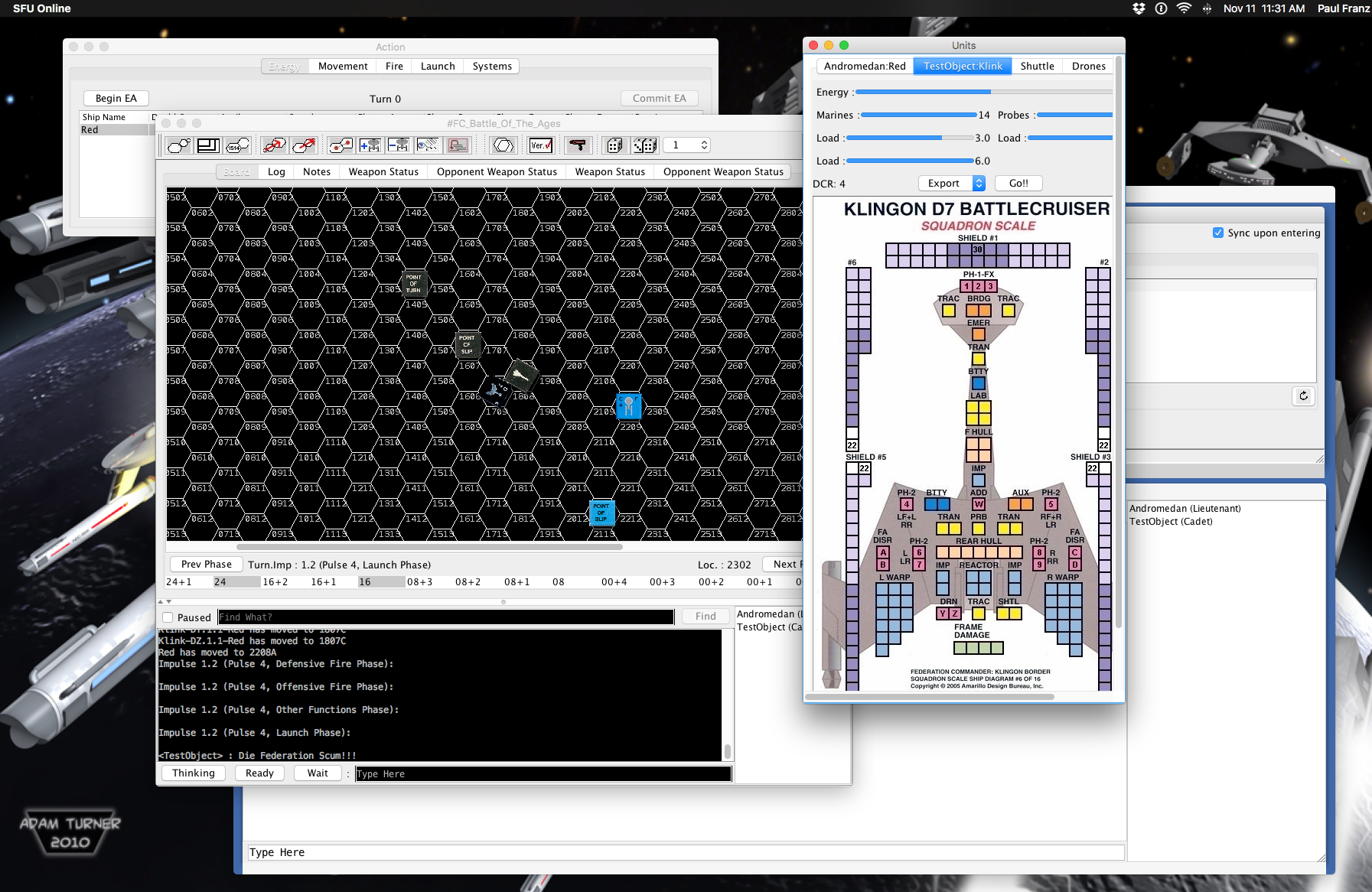Screen dimensions: 1372x892
Task: Select the TestObject:Klink tab
Action: point(963,67)
